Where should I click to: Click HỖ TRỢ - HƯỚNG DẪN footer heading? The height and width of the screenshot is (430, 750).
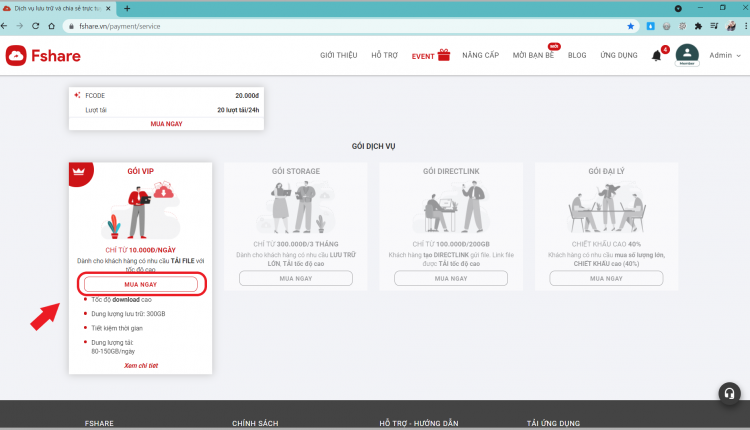coord(419,423)
